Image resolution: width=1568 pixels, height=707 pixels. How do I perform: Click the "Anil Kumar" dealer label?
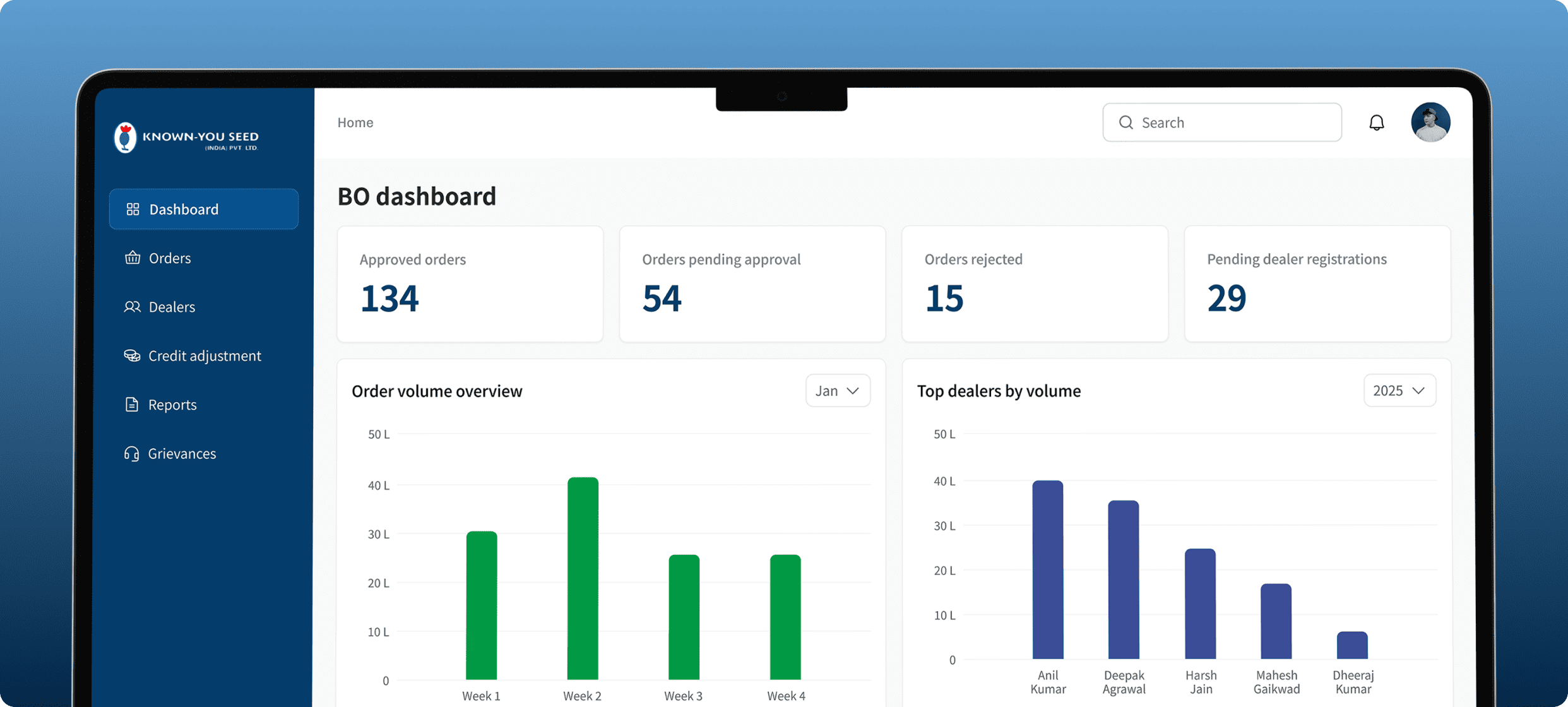click(x=1048, y=682)
